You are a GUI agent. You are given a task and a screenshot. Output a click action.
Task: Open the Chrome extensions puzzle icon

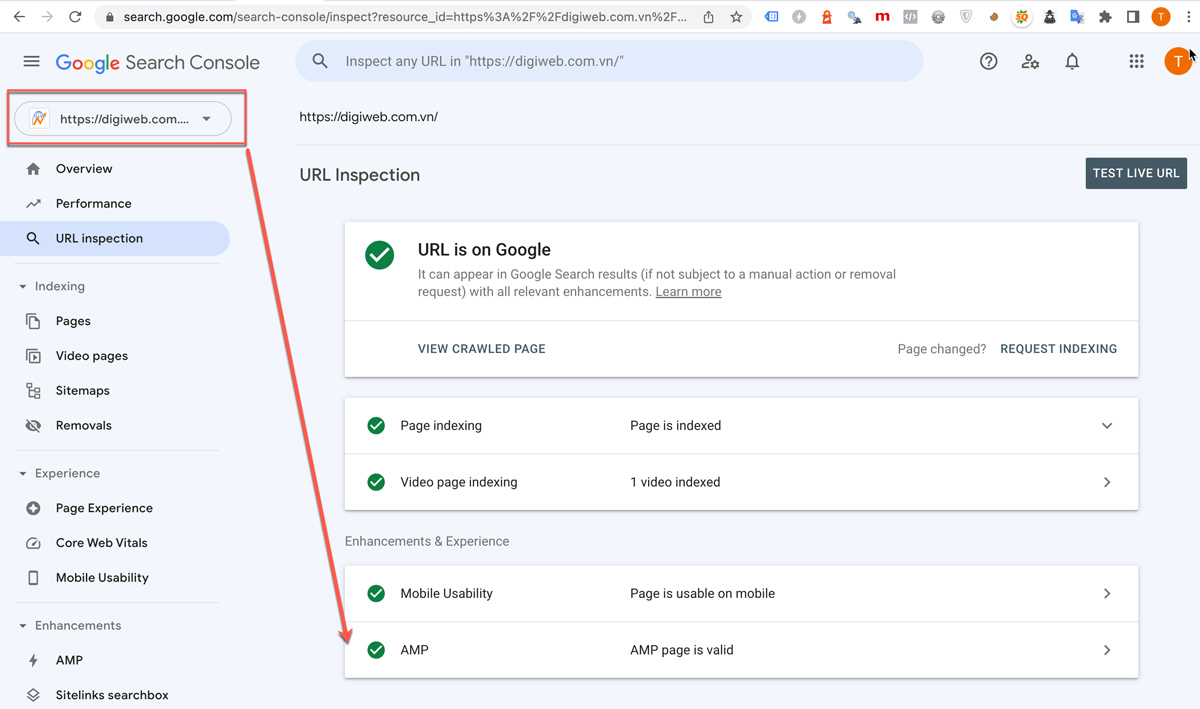(1105, 17)
